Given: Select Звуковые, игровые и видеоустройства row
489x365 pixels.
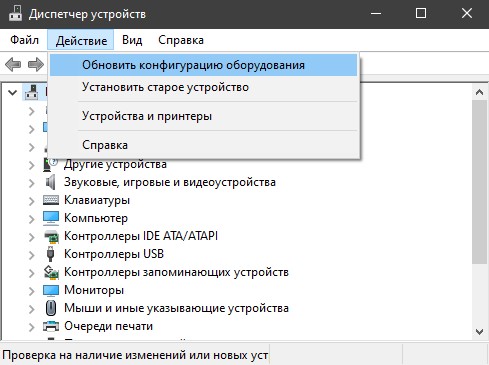Looking at the screenshot, I should (x=170, y=182).
